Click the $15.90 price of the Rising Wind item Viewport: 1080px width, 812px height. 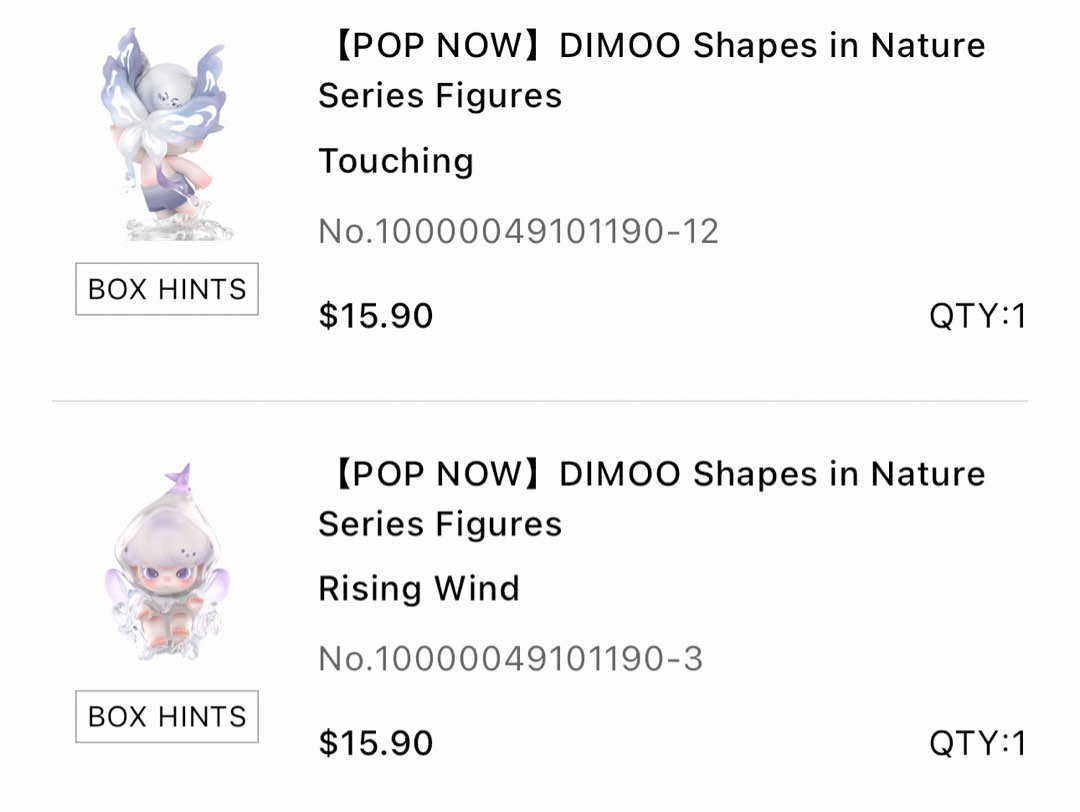(375, 743)
